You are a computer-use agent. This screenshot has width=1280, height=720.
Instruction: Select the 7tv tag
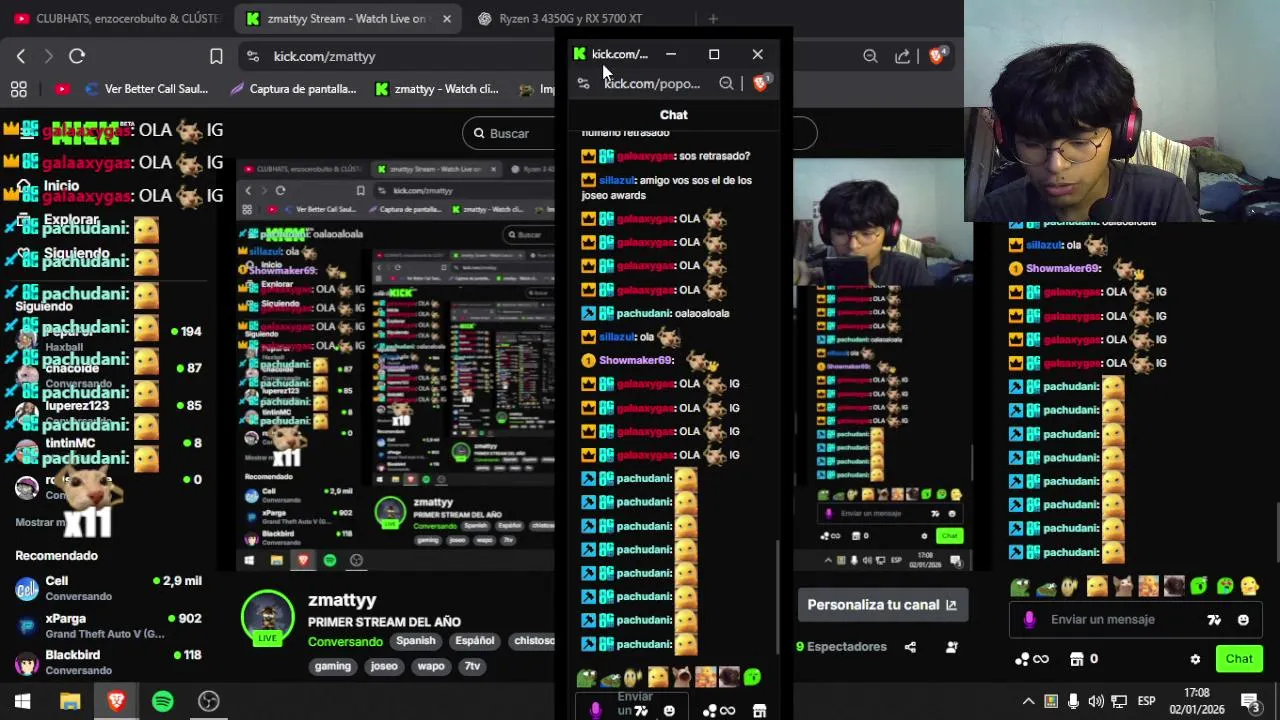[x=472, y=666]
